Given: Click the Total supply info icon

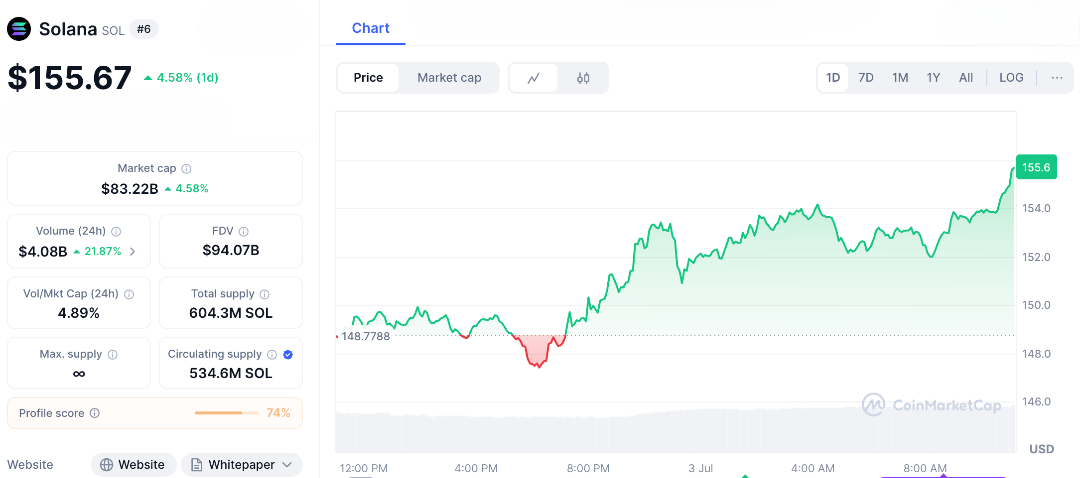Looking at the screenshot, I should [x=264, y=294].
